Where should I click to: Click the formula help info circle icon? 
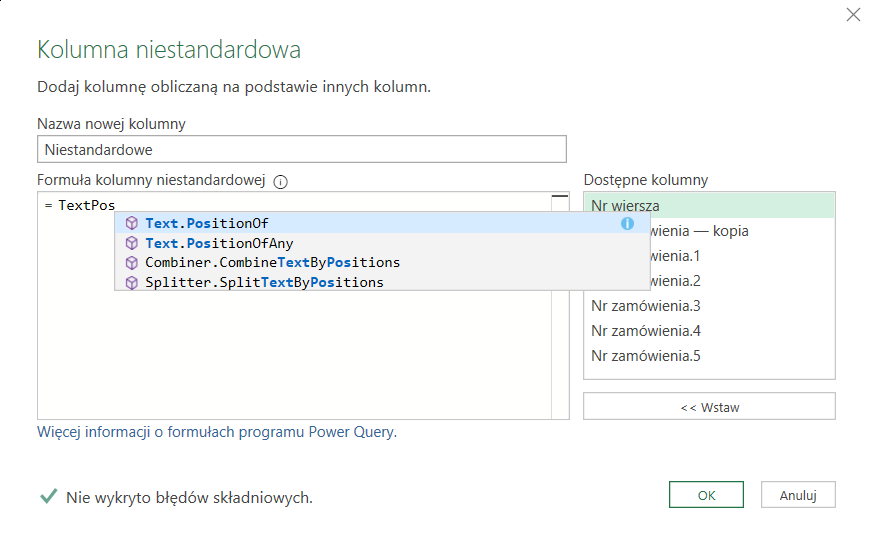280,182
